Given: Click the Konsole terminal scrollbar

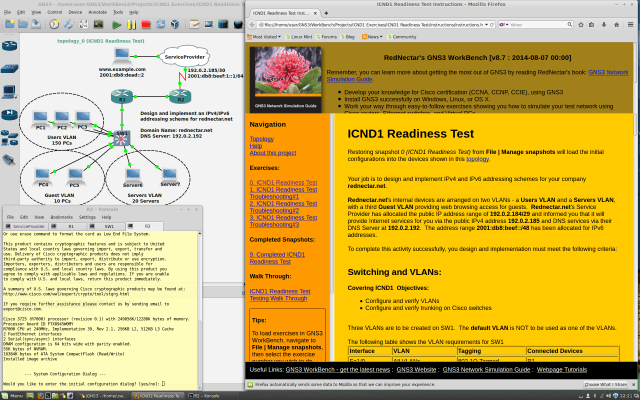Looking at the screenshot, I should (x=200, y=310).
